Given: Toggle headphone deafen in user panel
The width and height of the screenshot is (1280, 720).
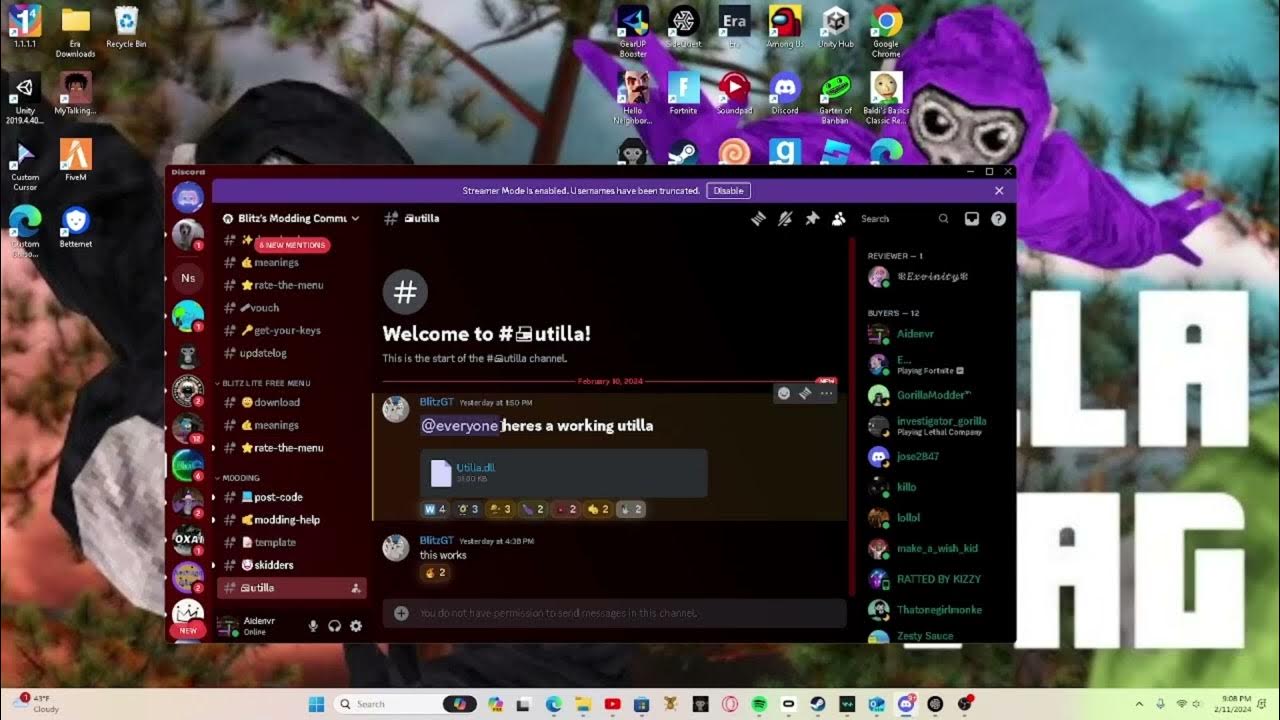Looking at the screenshot, I should pyautogui.click(x=335, y=626).
